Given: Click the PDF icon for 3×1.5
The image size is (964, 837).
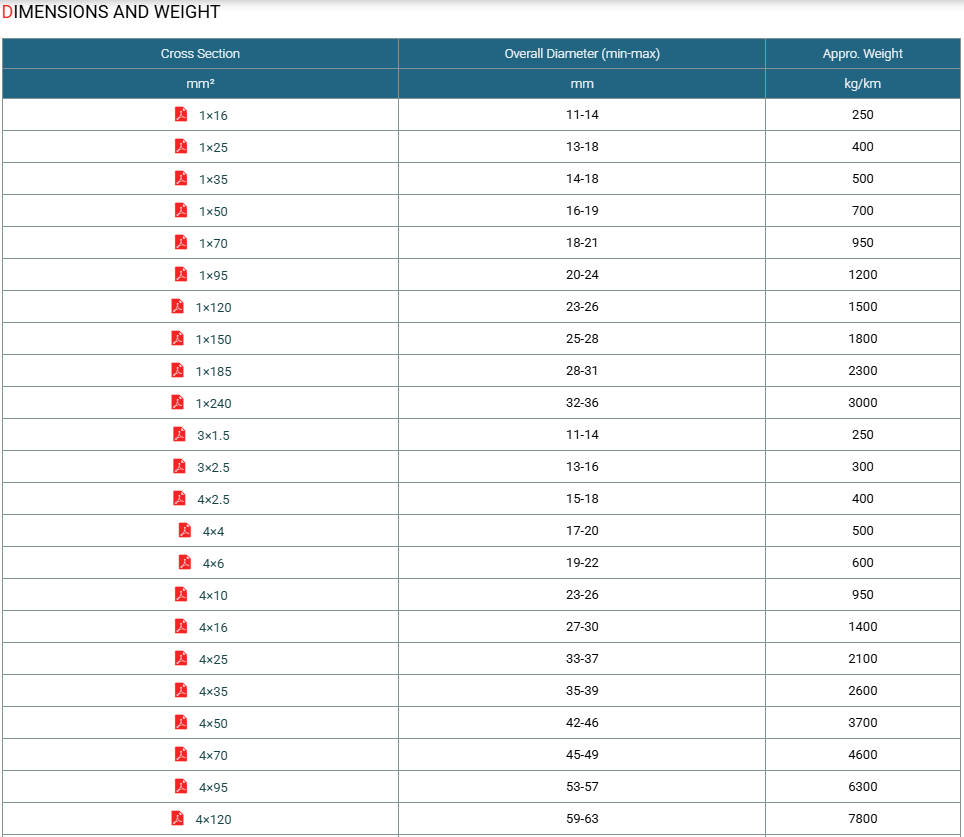Looking at the screenshot, I should 179,434.
